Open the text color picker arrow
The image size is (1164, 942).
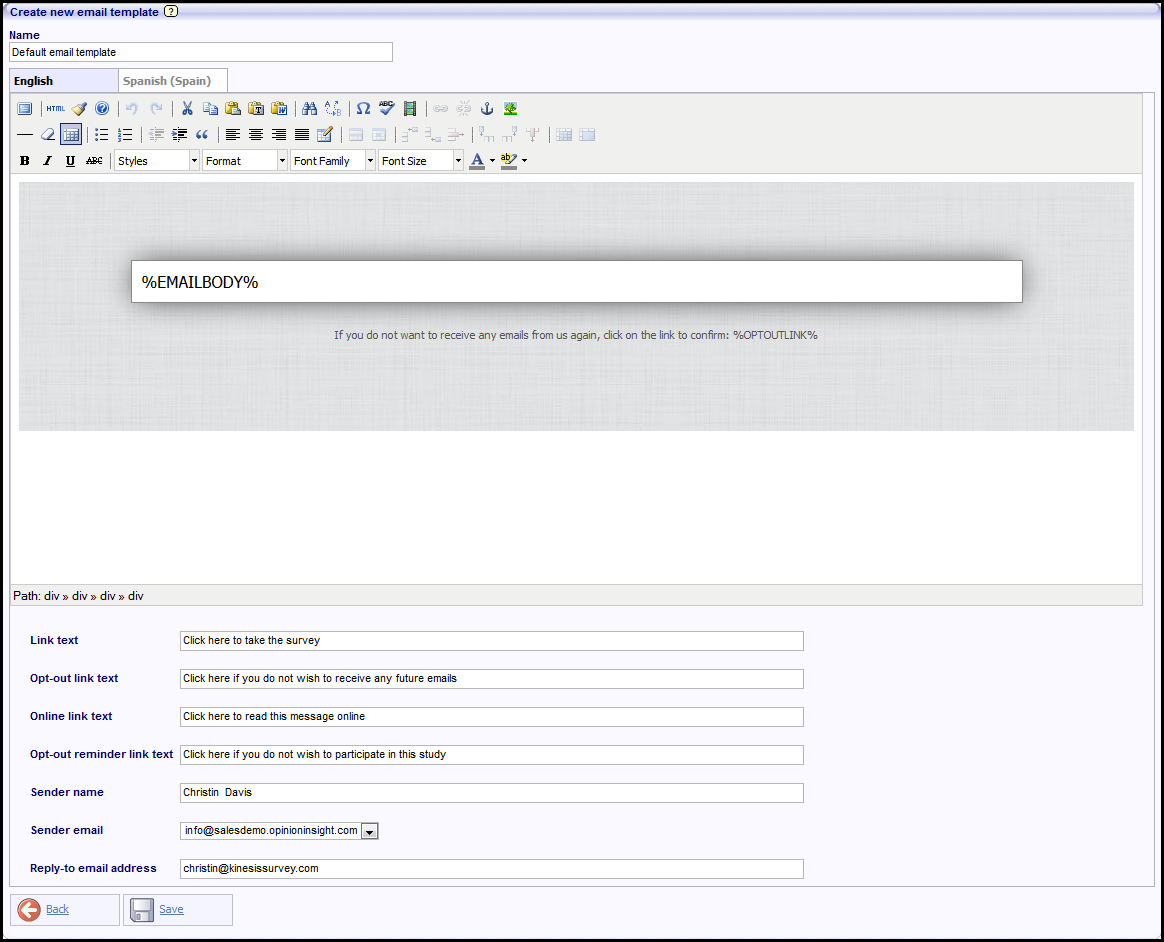[x=492, y=160]
